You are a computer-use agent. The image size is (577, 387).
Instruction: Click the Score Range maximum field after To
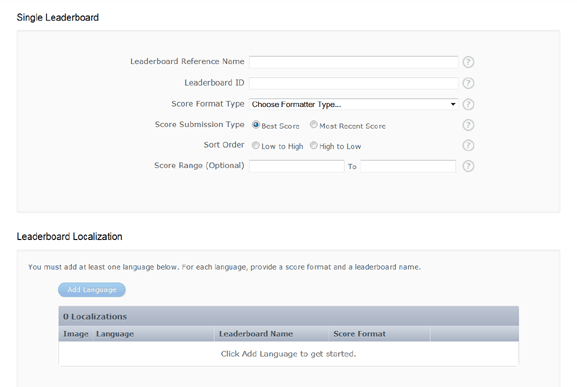point(408,166)
